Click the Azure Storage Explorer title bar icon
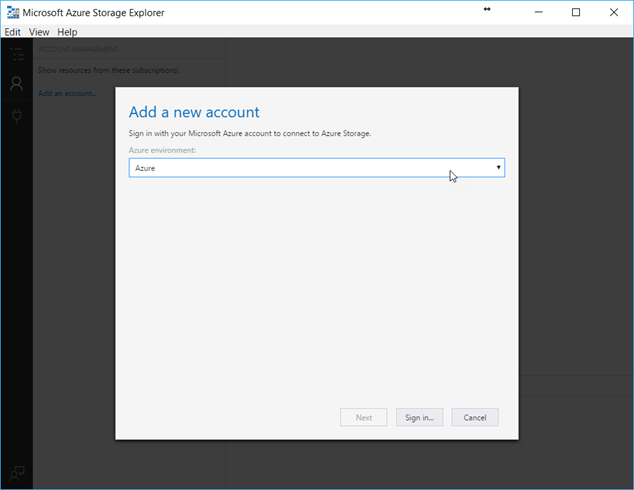Screen dimensions: 634x490 pos(13,13)
